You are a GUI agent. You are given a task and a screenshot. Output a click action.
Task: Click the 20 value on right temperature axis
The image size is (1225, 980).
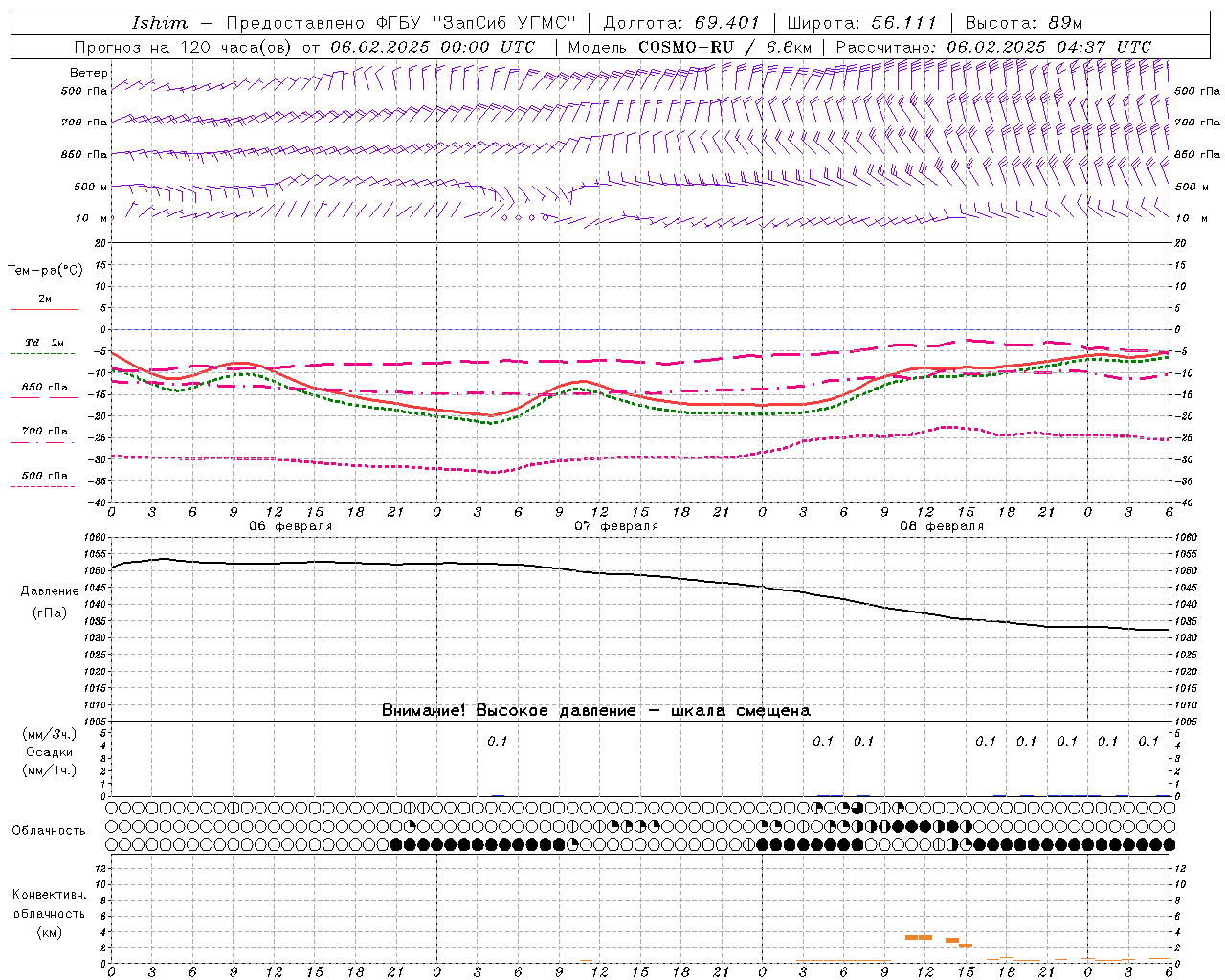1180,243
